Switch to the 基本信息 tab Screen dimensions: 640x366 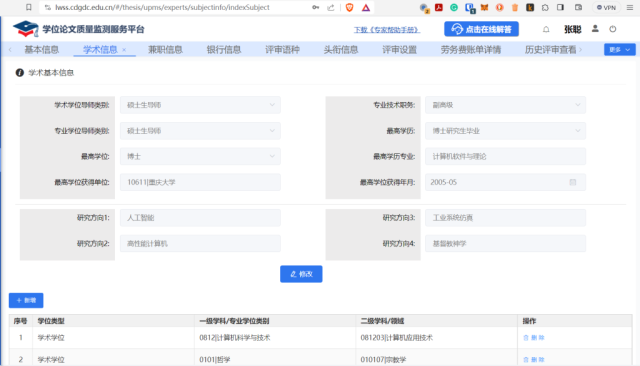[41, 49]
